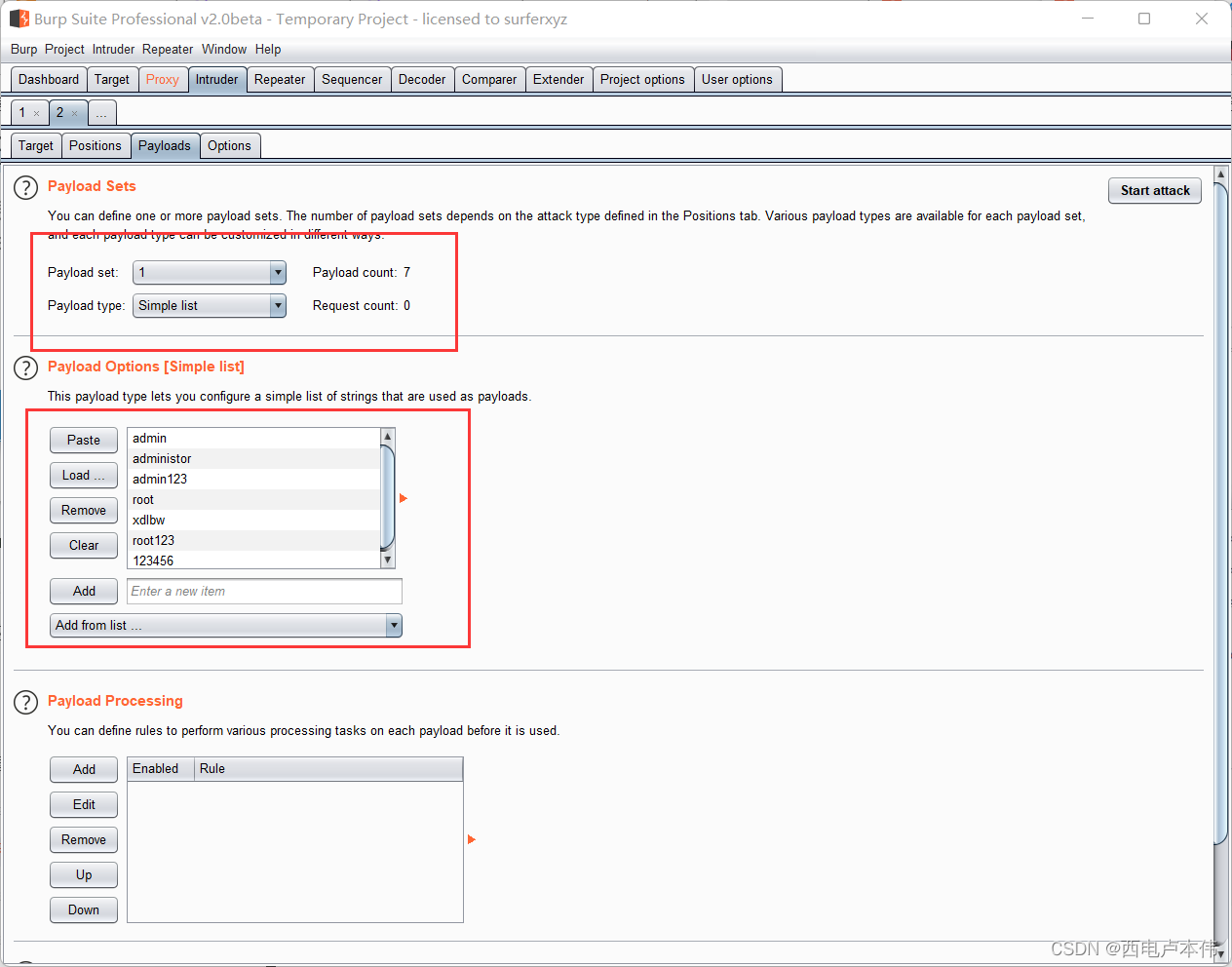This screenshot has height=967, width=1232.
Task: Select 'xdlbw' payload in list
Action: pos(253,521)
